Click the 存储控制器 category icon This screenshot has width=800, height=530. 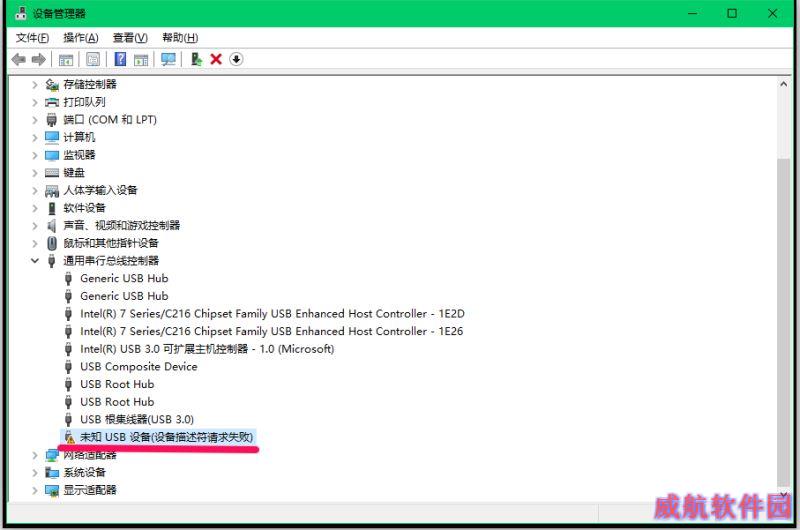coord(52,85)
